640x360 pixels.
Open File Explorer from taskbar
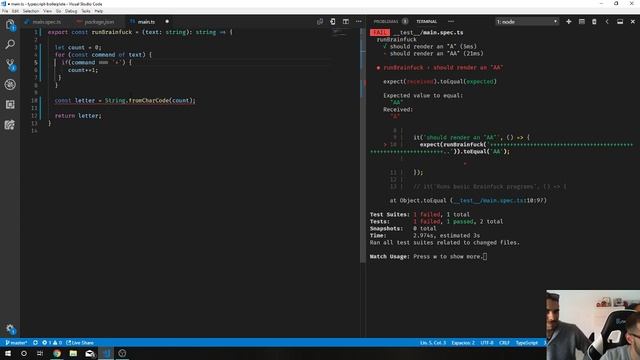(73, 353)
